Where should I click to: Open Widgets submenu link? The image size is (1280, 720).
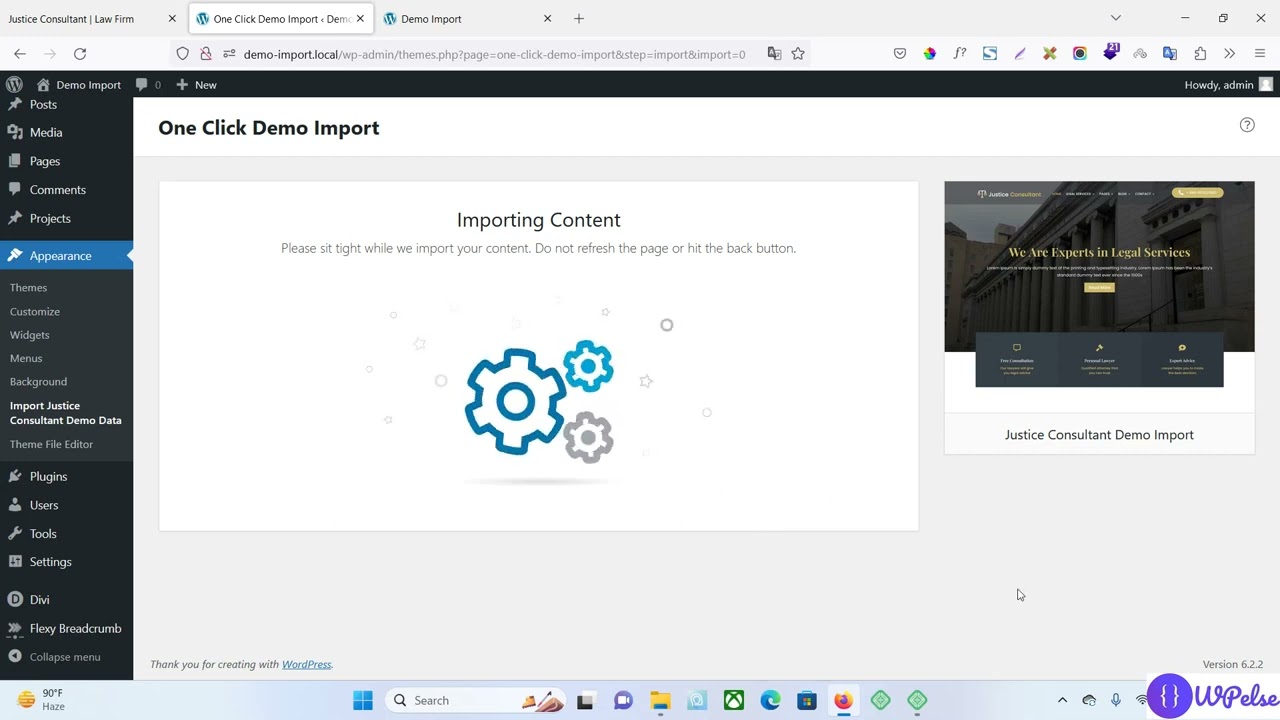pyautogui.click(x=29, y=335)
